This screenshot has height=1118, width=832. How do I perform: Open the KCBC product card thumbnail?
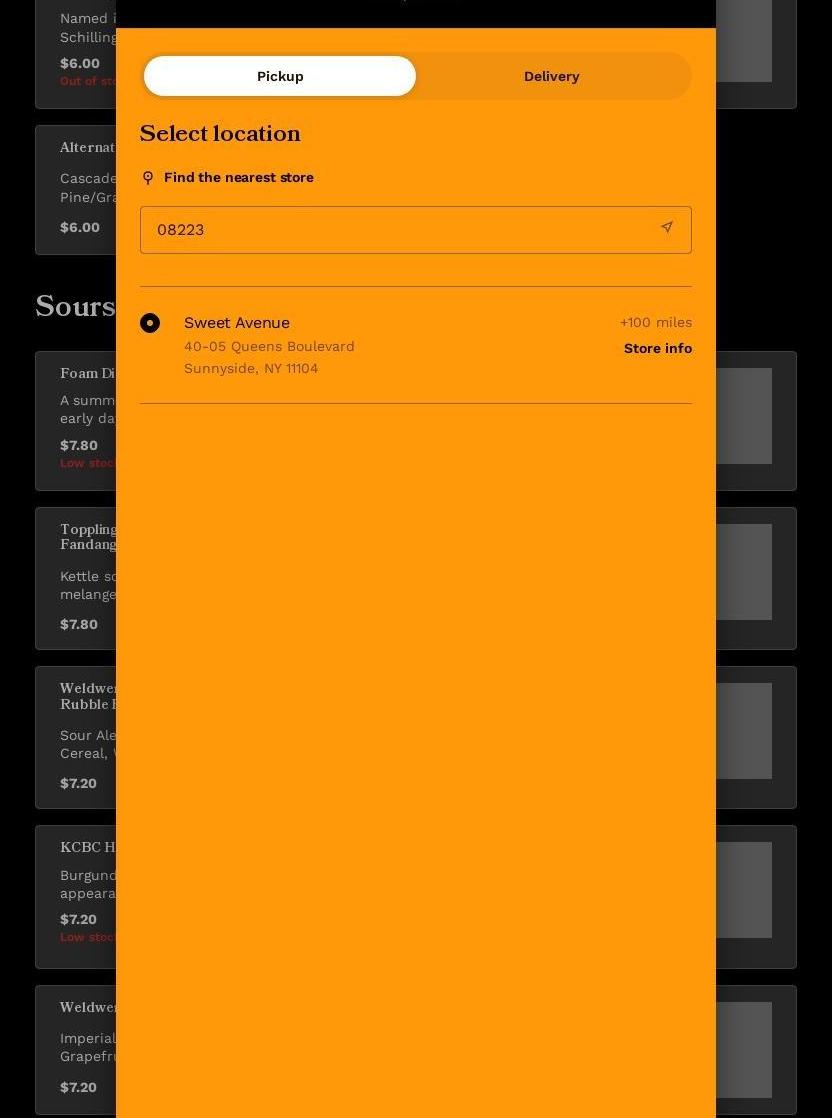tap(744, 890)
